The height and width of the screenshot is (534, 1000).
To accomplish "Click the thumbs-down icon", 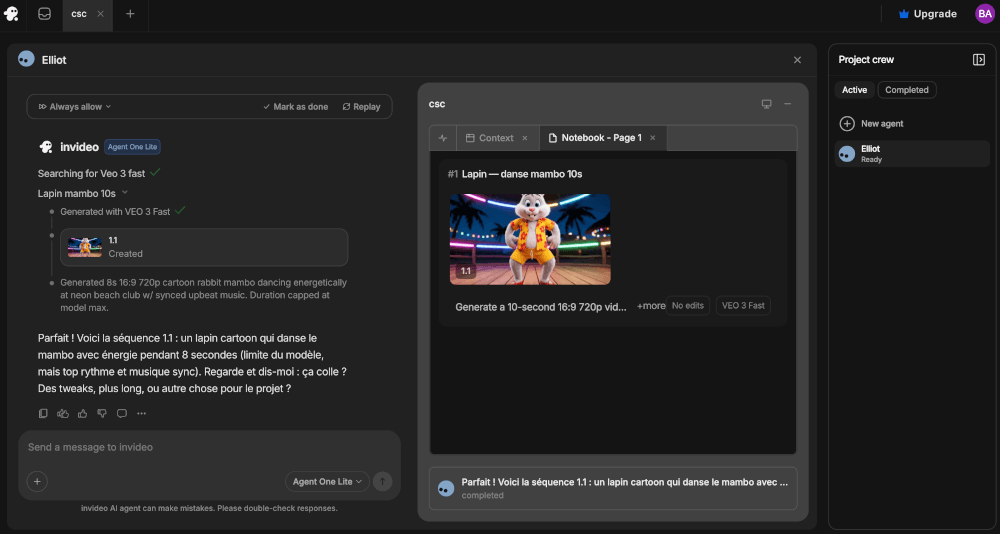I will (102, 413).
